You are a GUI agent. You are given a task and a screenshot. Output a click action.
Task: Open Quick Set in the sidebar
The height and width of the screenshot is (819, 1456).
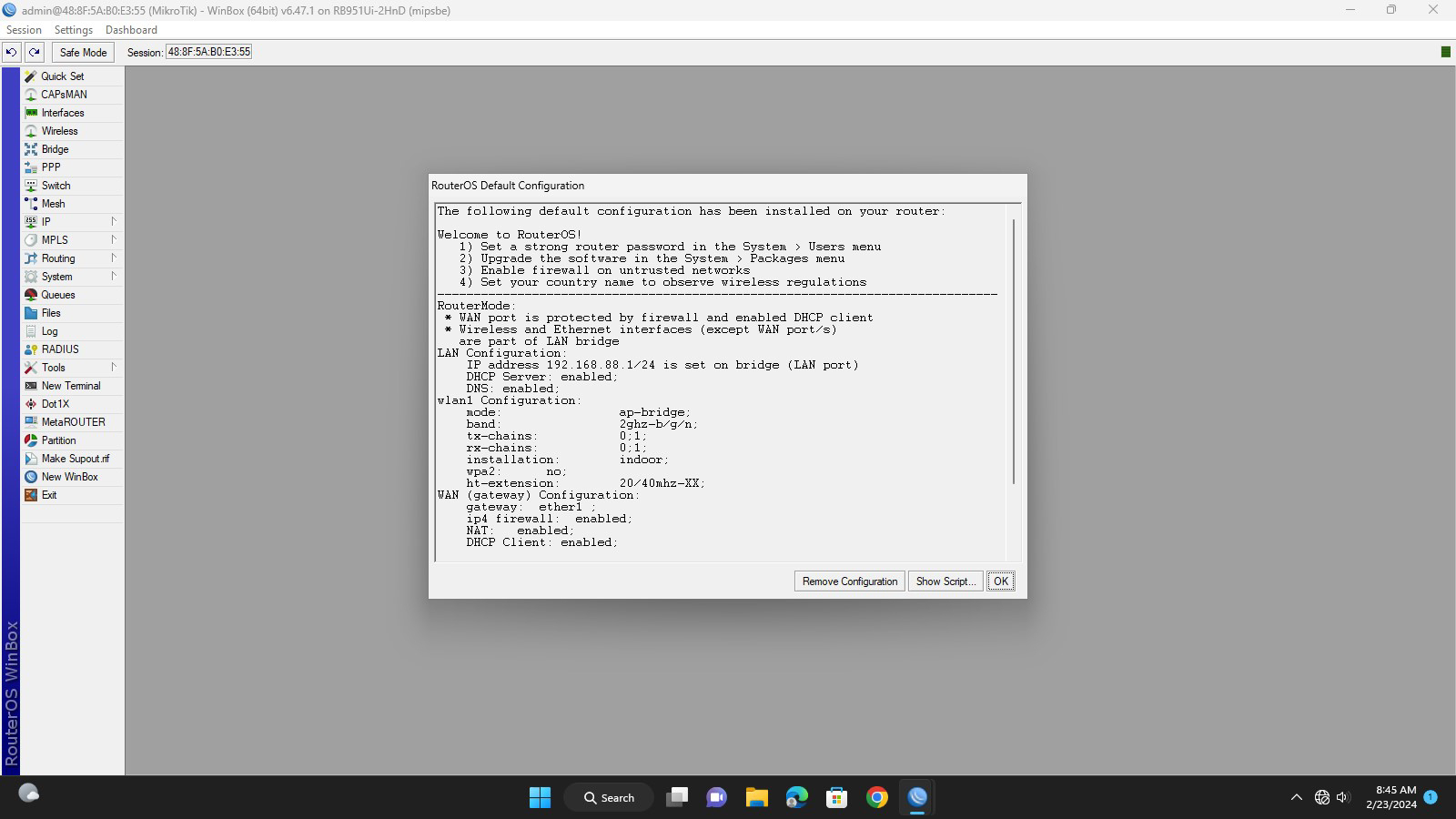pyautogui.click(x=72, y=76)
